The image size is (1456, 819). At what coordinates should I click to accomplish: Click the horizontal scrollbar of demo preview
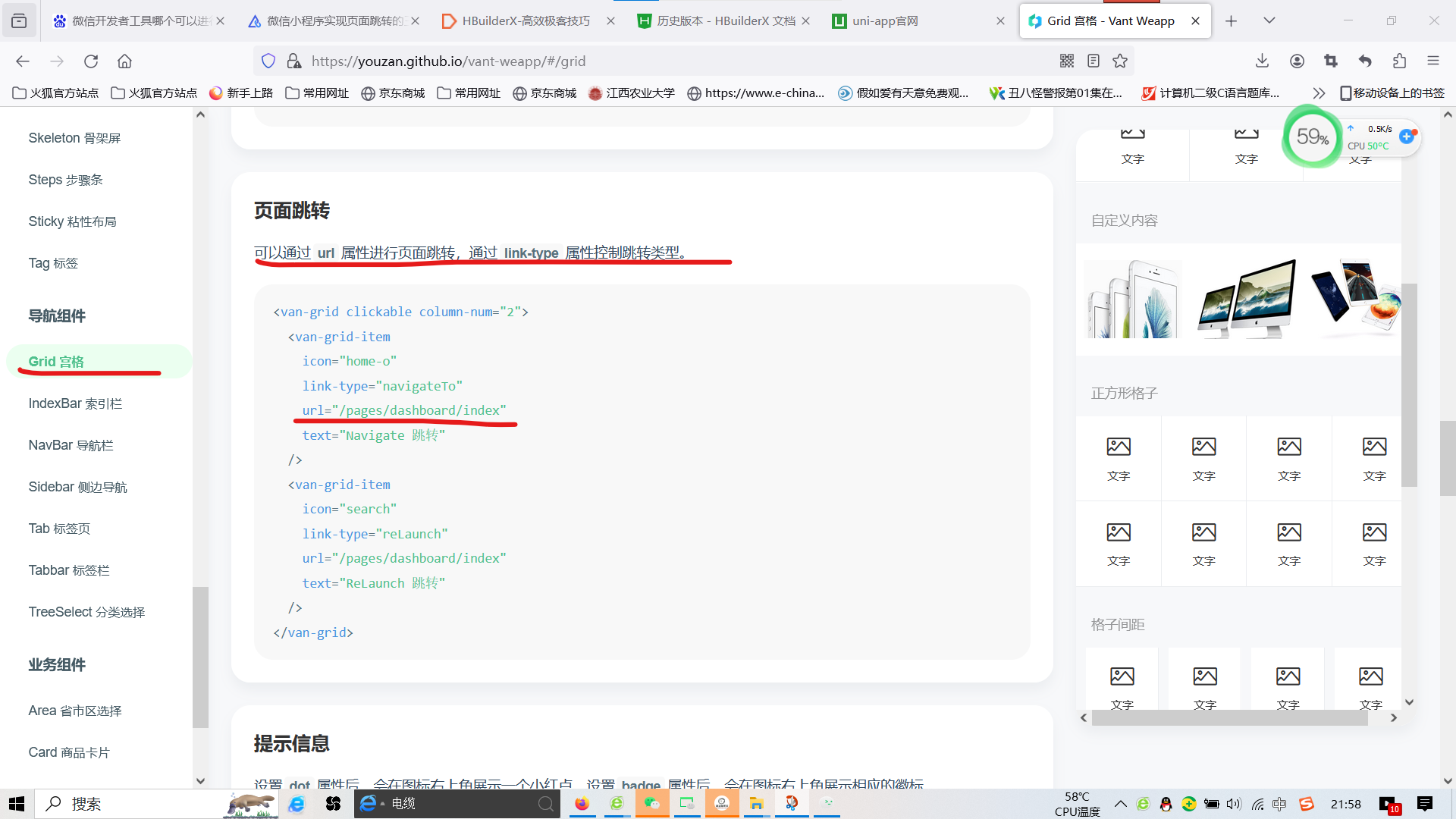[1228, 718]
